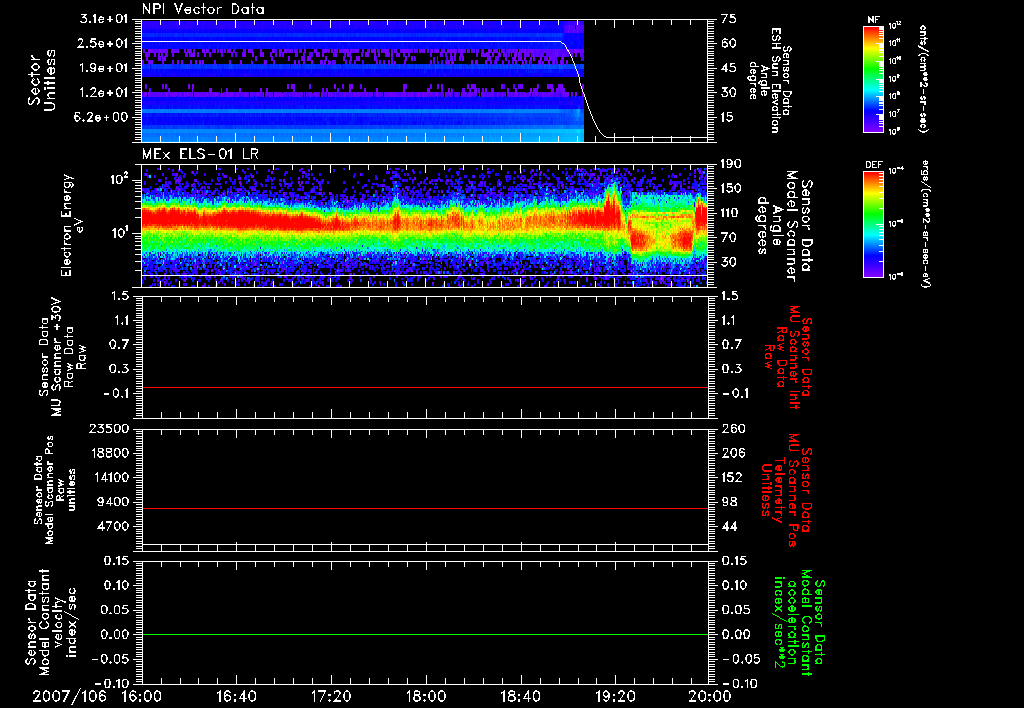Click the 14100 Scanner Pos tick value
Image resolution: width=1024 pixels, height=708 pixels.
[x=109, y=477]
